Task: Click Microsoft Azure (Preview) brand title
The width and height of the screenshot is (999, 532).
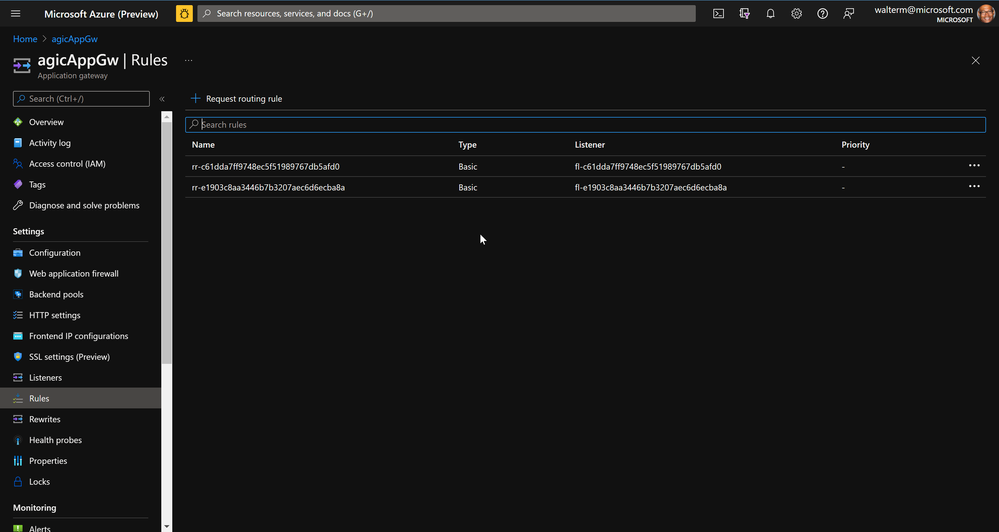Action: coord(101,13)
